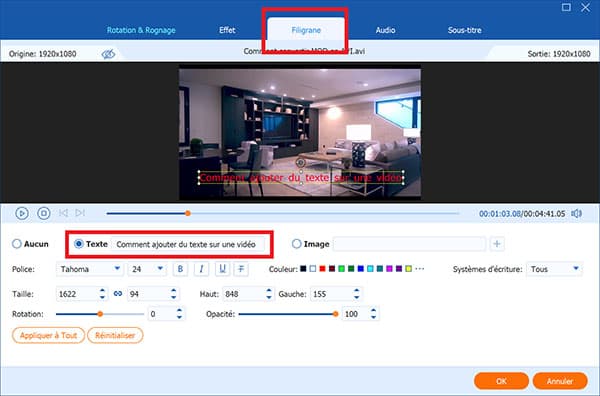600x396 pixels.
Task: Switch to the Audio tab
Action: [385, 30]
